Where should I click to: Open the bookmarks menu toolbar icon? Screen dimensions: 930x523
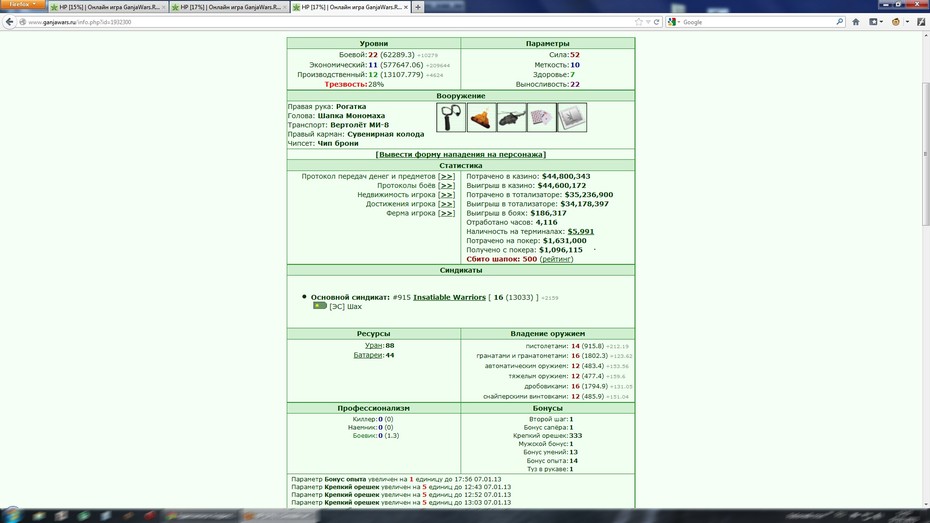click(874, 22)
